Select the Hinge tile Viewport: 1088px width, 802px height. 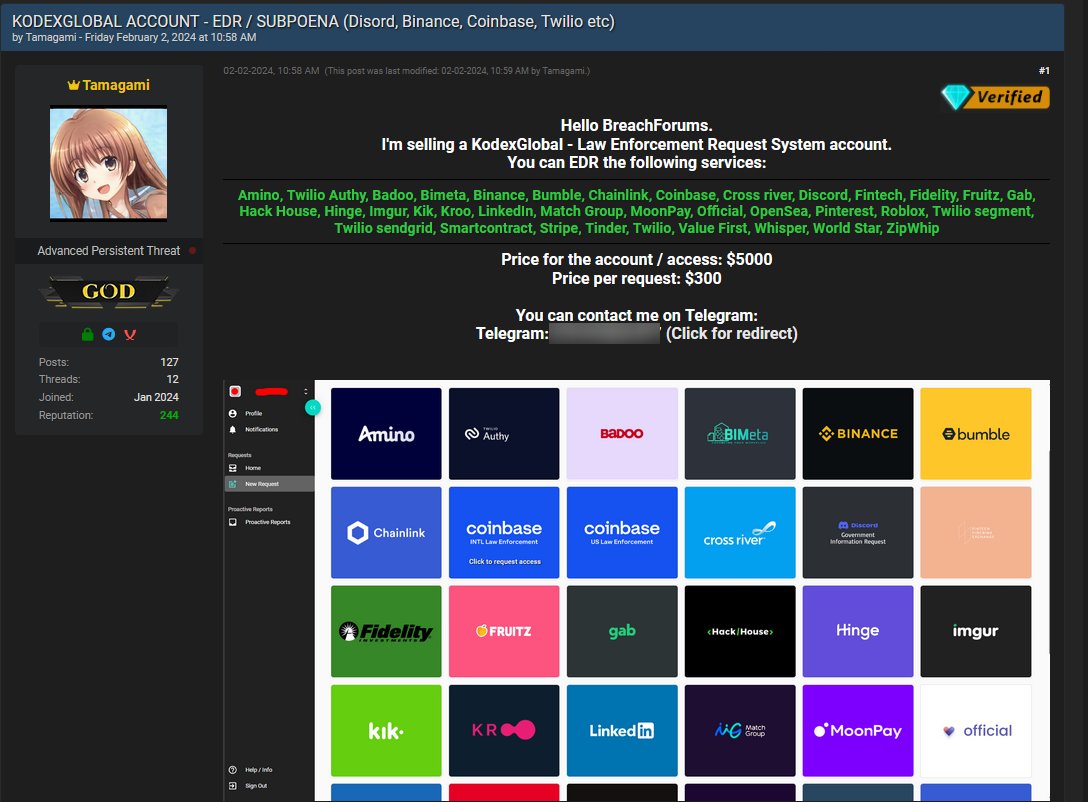(858, 631)
